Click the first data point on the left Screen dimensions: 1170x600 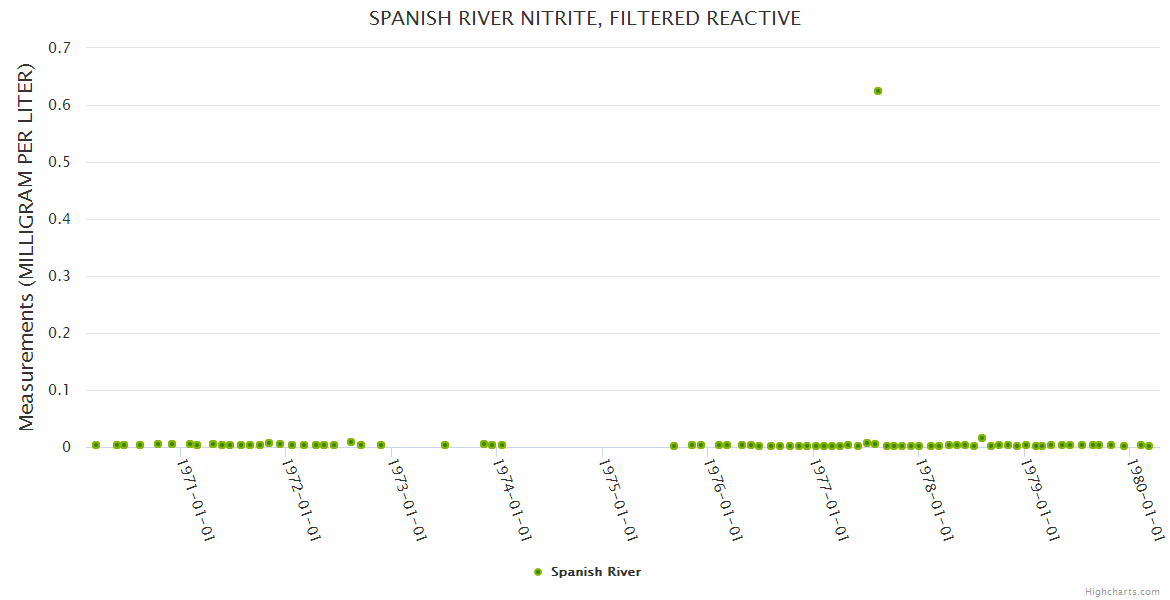click(x=96, y=445)
